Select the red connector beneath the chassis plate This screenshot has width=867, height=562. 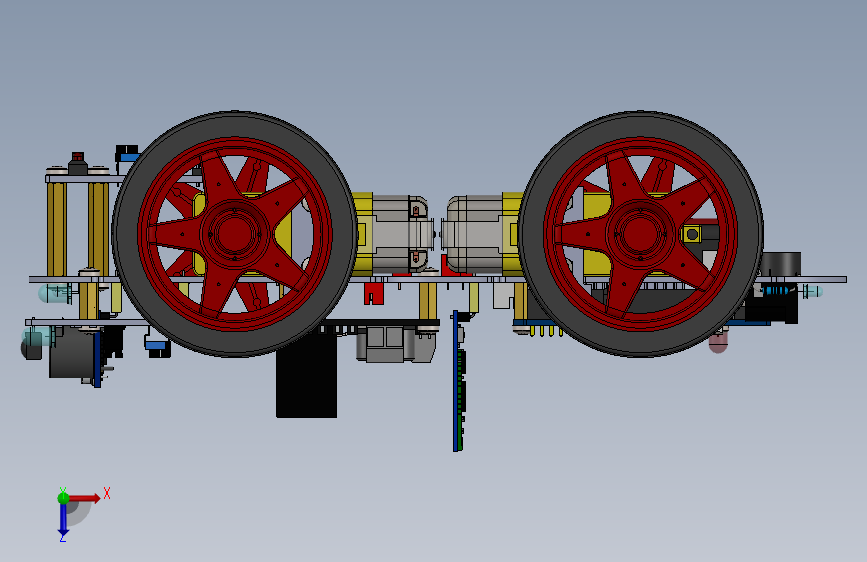tap(374, 293)
